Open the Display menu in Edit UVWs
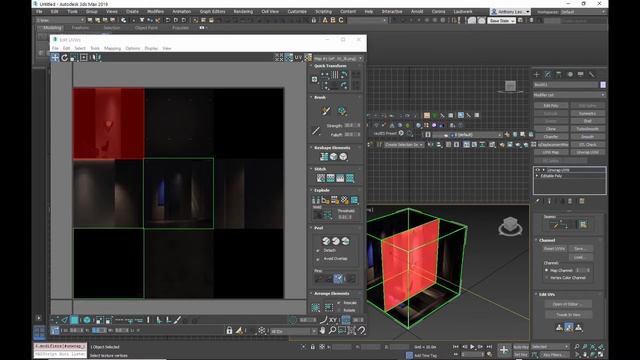 (x=151, y=49)
